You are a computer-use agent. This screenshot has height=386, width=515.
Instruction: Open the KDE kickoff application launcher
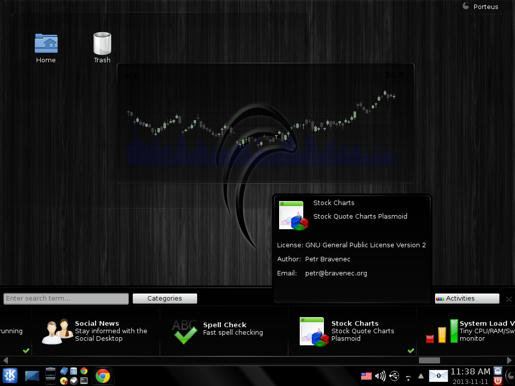tap(10, 376)
